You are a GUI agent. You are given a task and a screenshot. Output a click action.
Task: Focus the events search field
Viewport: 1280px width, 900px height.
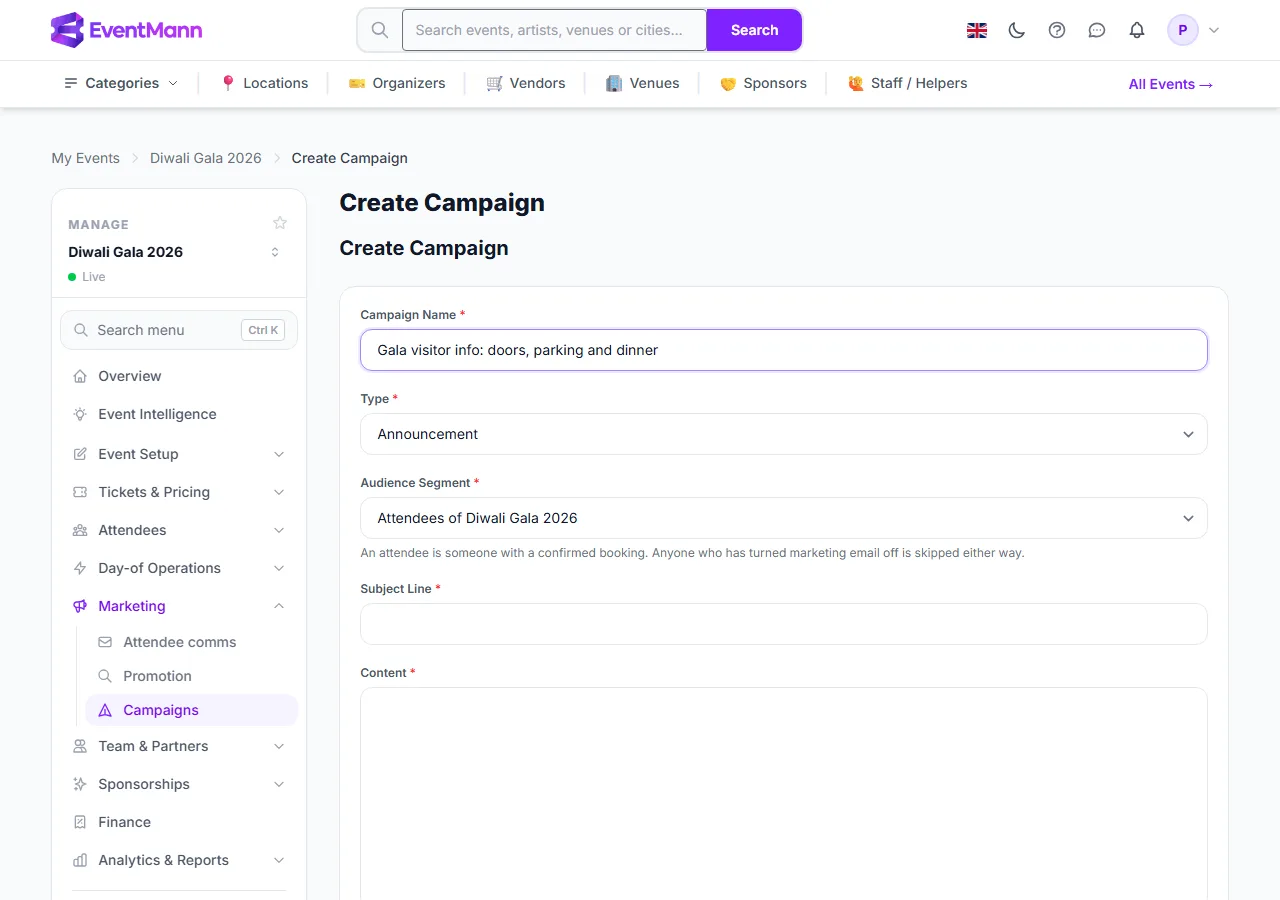click(x=554, y=30)
